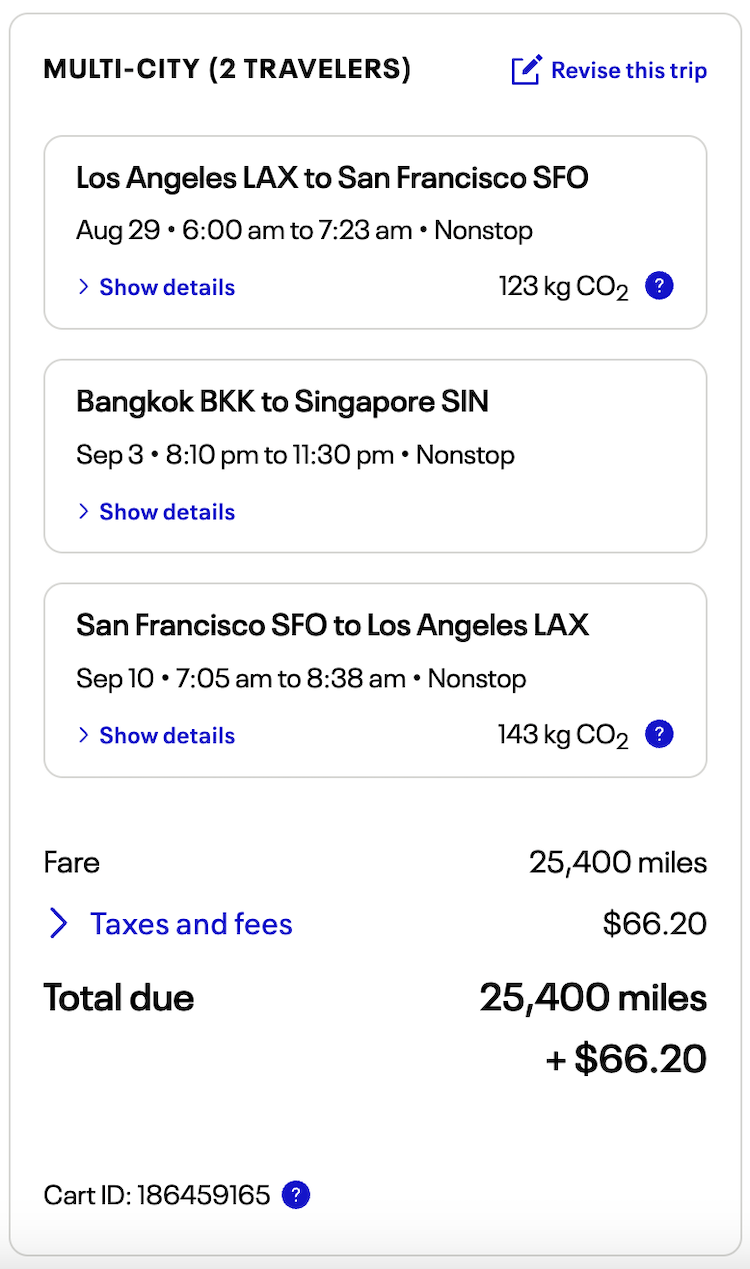This screenshot has height=1269, width=750.
Task: Select the Bangkok BKK to Singapore SIN heading
Action: pos(282,402)
